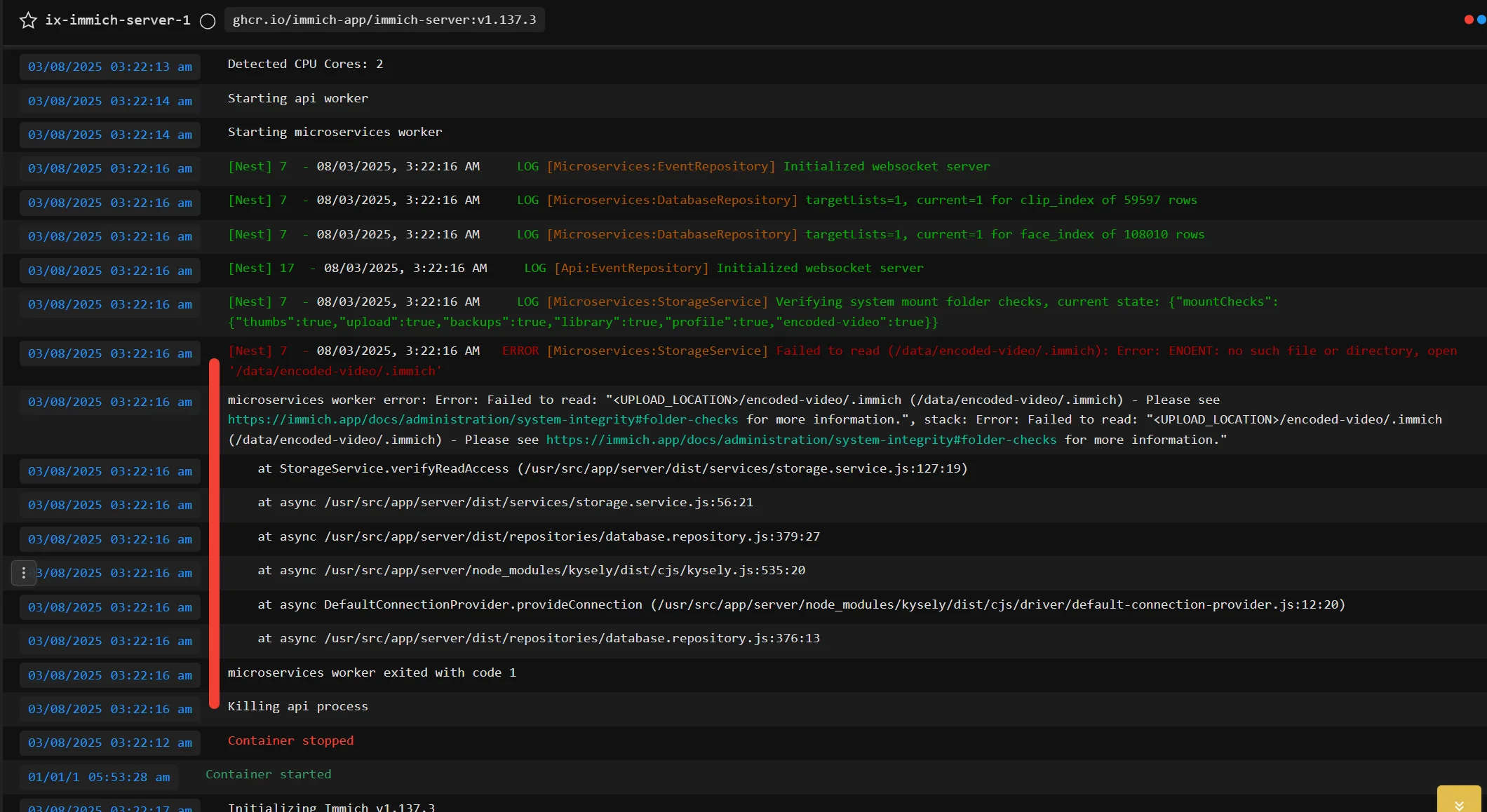1487x812 pixels.
Task: Select 'microservices worker exited with code 1' line
Action: click(372, 672)
